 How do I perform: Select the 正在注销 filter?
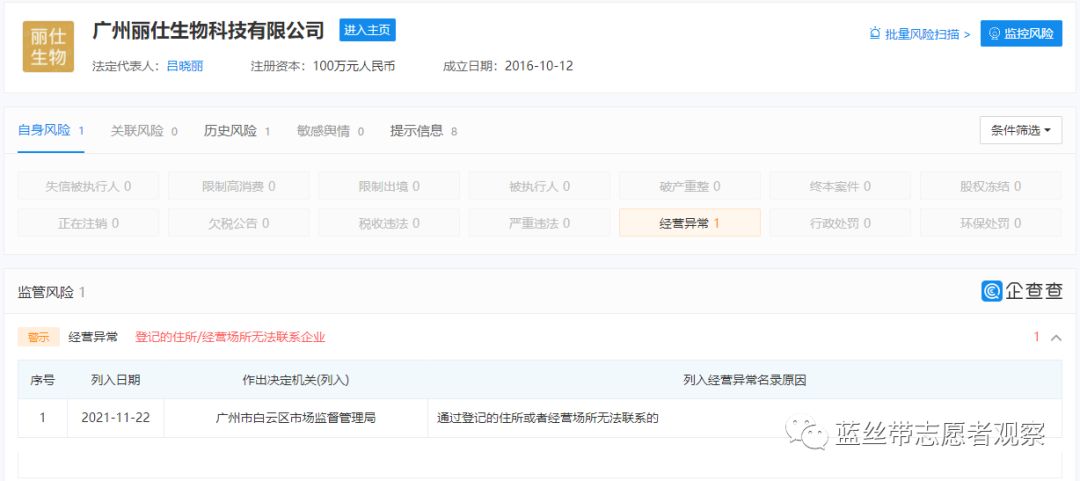tap(88, 223)
